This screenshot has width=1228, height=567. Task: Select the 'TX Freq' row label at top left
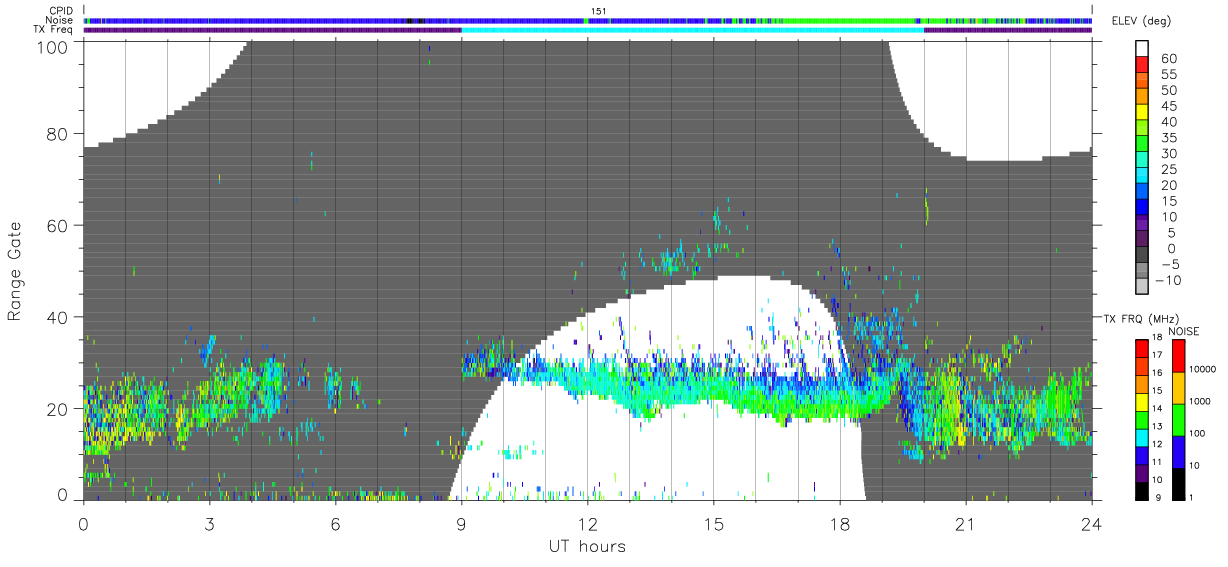pos(54,30)
